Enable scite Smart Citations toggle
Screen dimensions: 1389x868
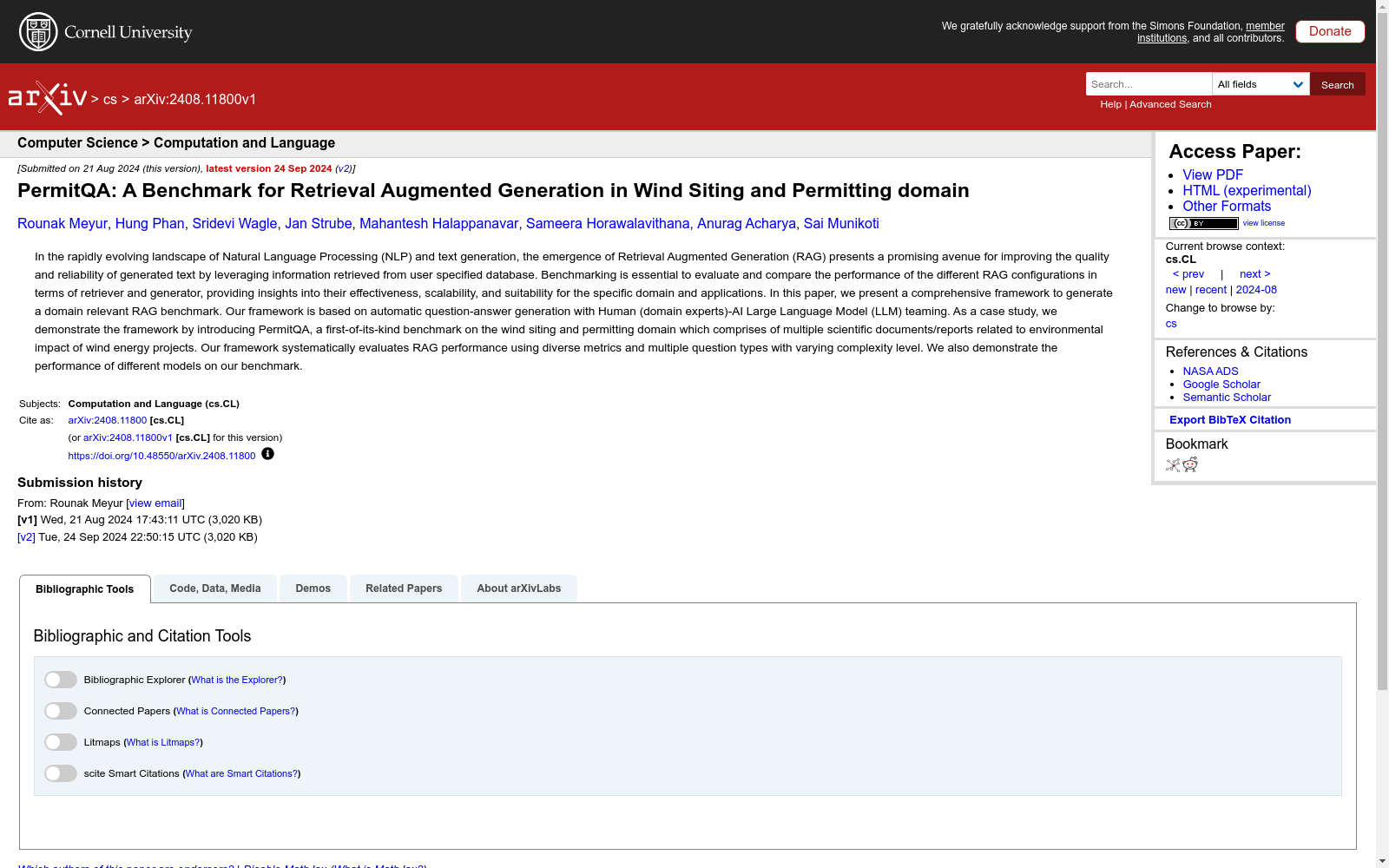pyautogui.click(x=61, y=773)
